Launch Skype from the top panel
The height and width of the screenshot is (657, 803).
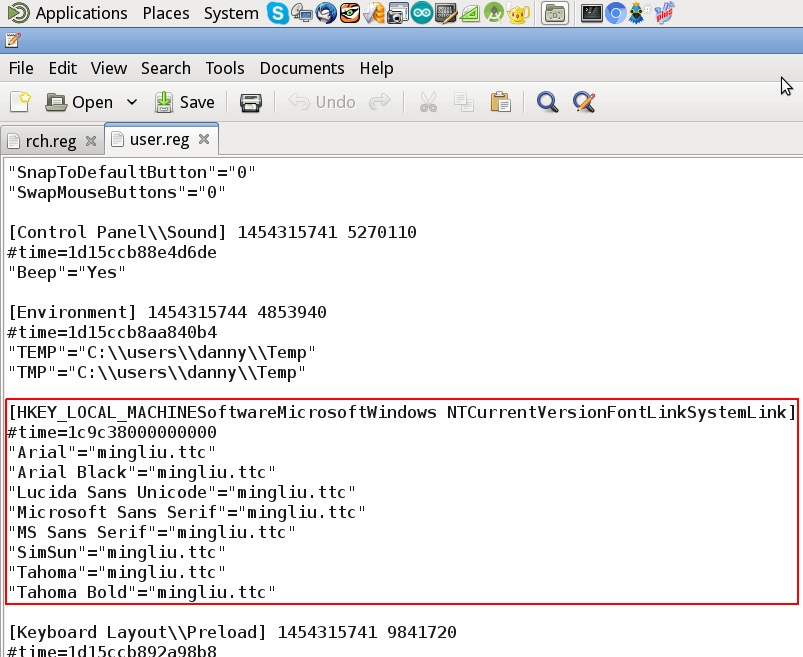tap(277, 13)
